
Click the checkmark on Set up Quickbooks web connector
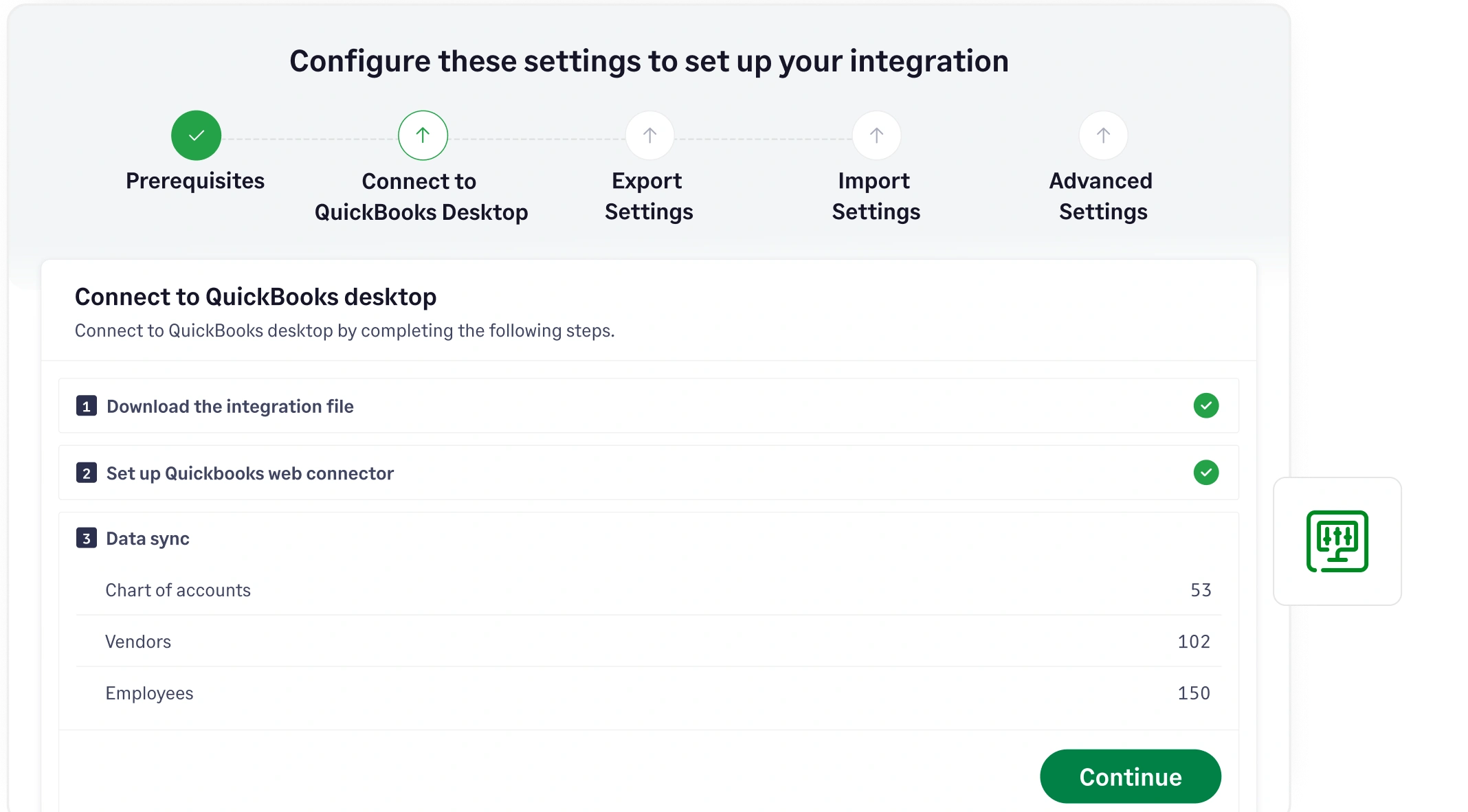tap(1206, 473)
